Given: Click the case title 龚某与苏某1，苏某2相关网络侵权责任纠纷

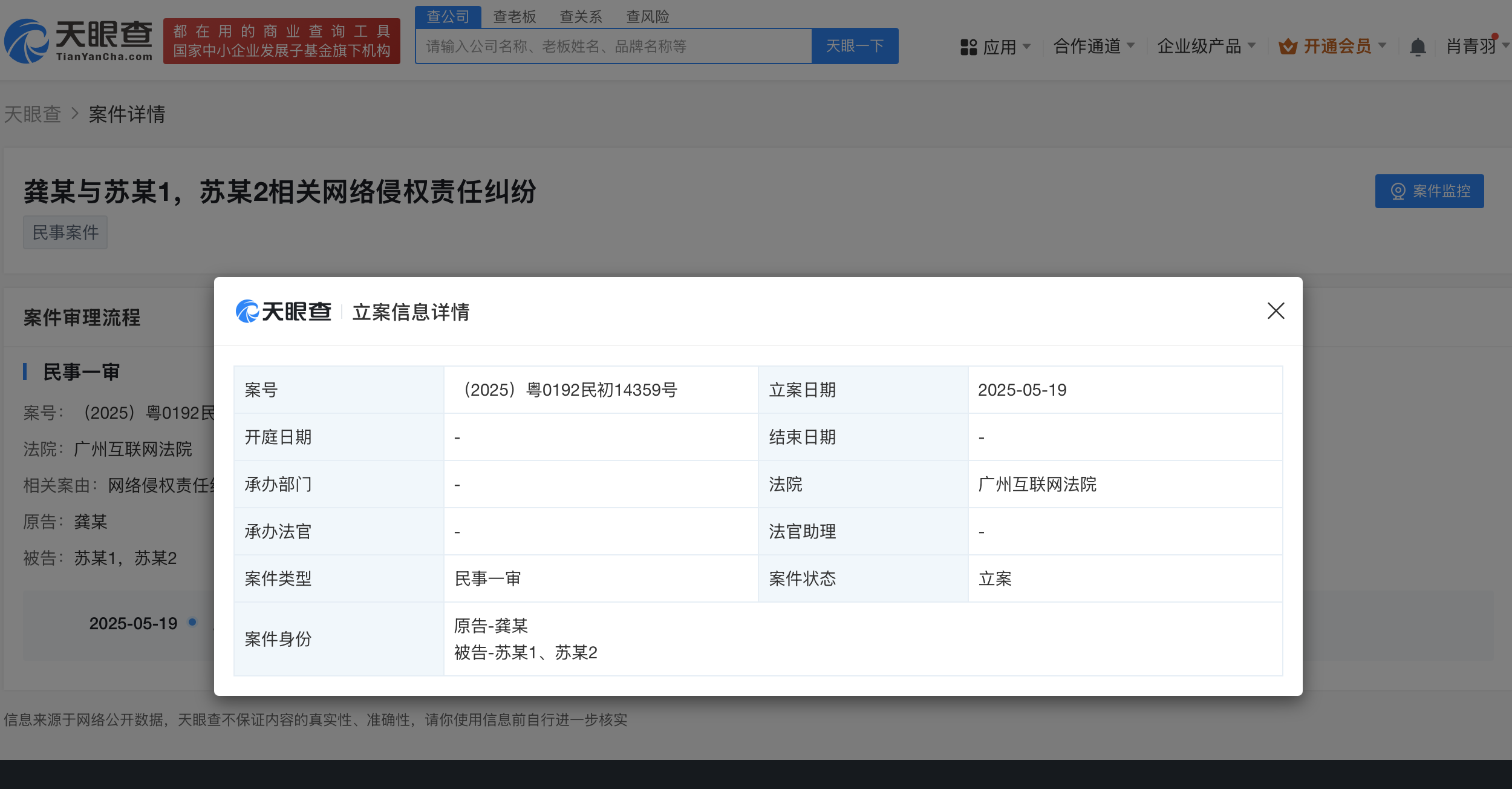Looking at the screenshot, I should (280, 191).
